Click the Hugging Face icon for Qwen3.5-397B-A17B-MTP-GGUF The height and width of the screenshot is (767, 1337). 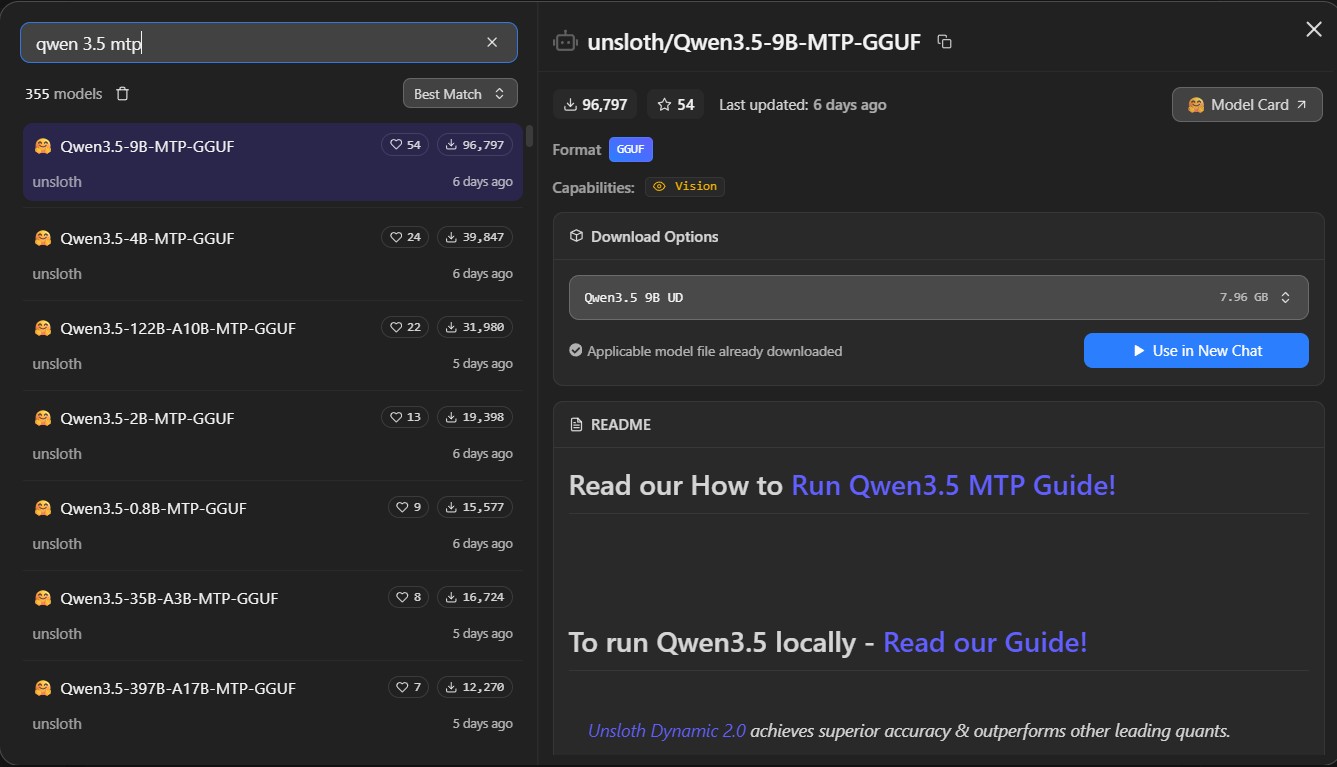pyautogui.click(x=43, y=688)
